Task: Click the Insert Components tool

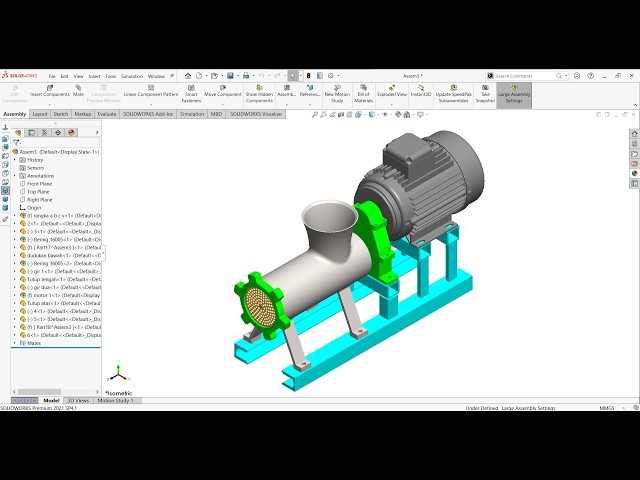Action: pyautogui.click(x=50, y=91)
